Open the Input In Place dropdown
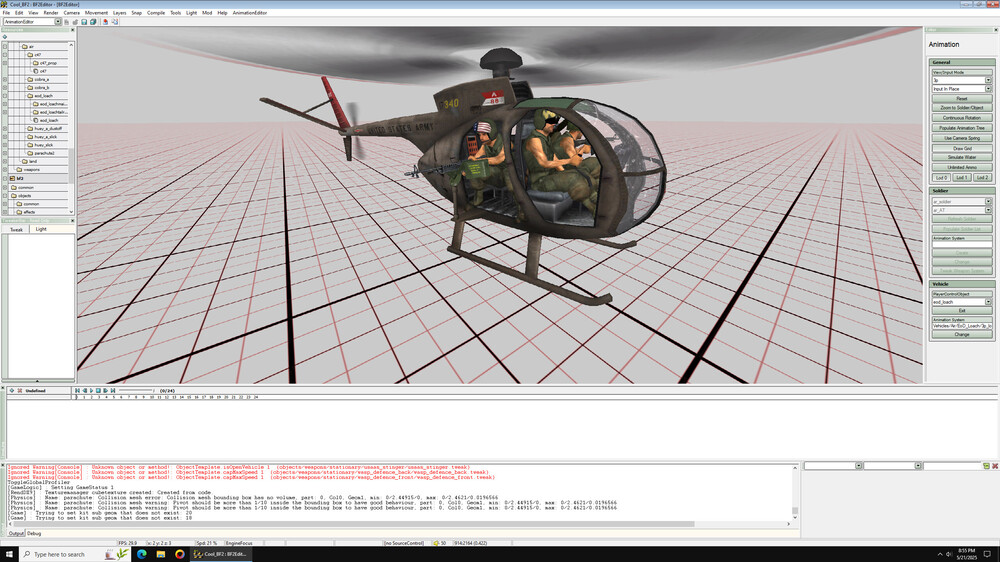 tap(988, 89)
